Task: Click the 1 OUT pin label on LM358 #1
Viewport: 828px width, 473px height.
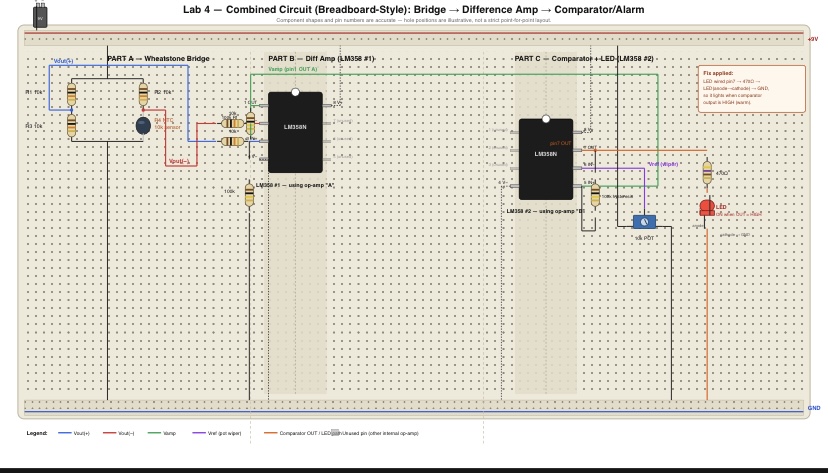Action: [x=251, y=102]
